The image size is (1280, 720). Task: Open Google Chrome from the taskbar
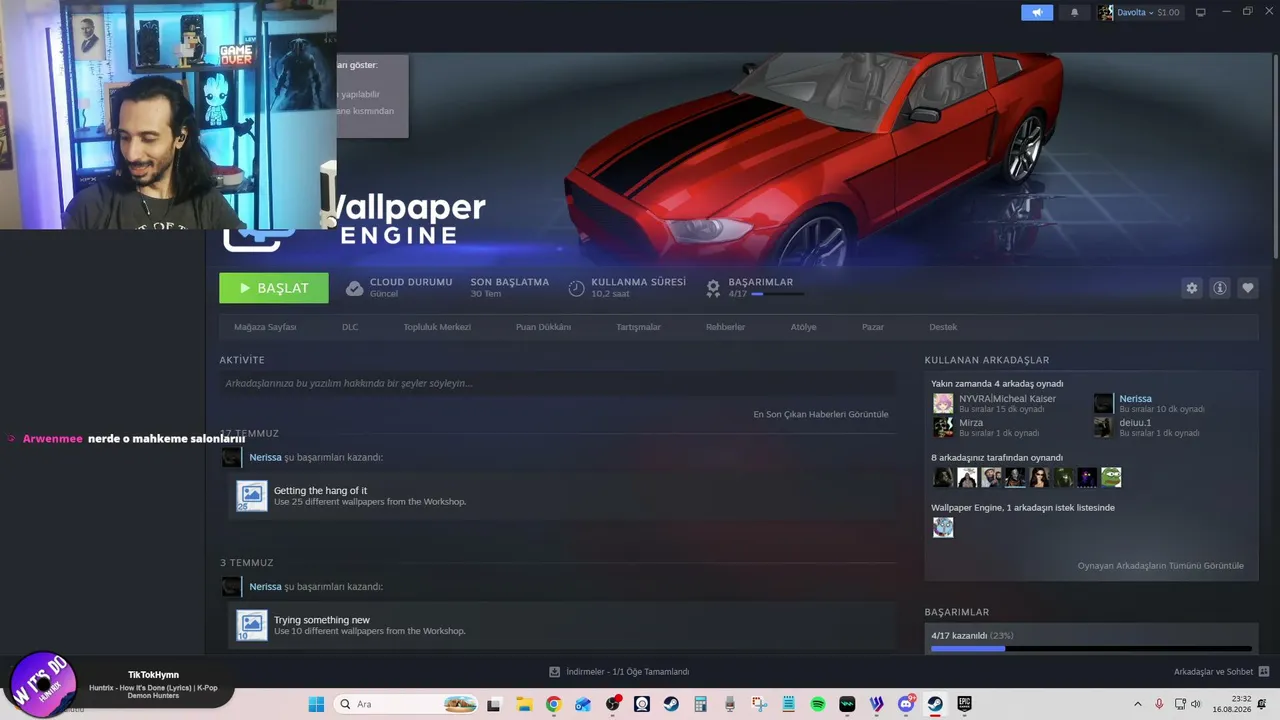(553, 704)
